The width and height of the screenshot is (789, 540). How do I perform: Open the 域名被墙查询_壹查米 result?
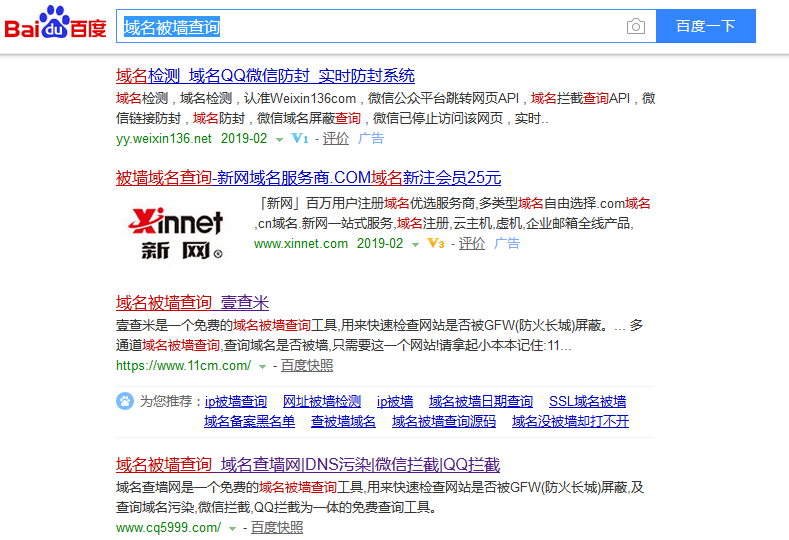[x=192, y=303]
